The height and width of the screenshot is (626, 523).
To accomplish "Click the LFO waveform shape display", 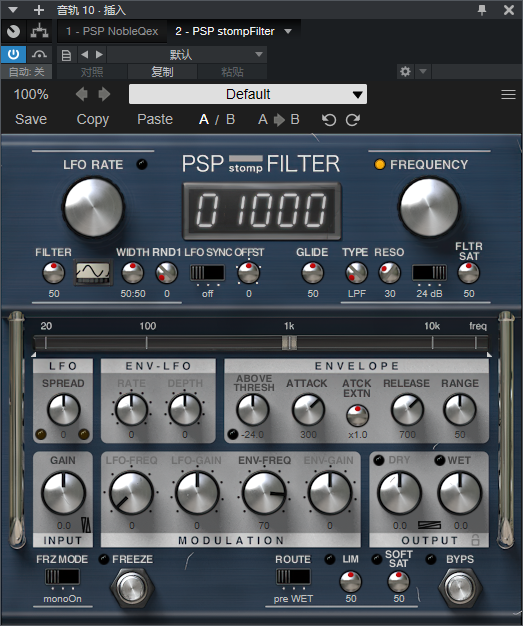I will [93, 272].
